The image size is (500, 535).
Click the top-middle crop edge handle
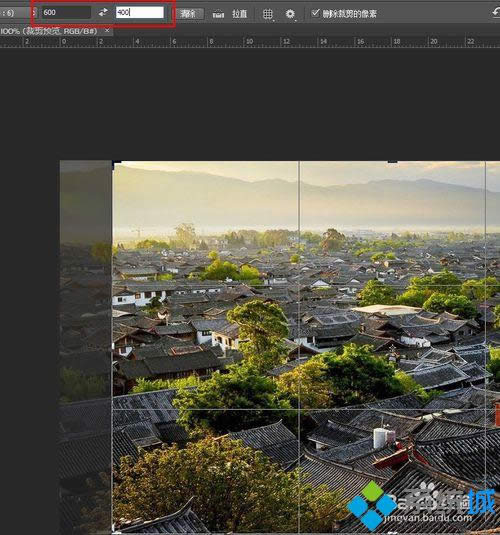pos(392,161)
